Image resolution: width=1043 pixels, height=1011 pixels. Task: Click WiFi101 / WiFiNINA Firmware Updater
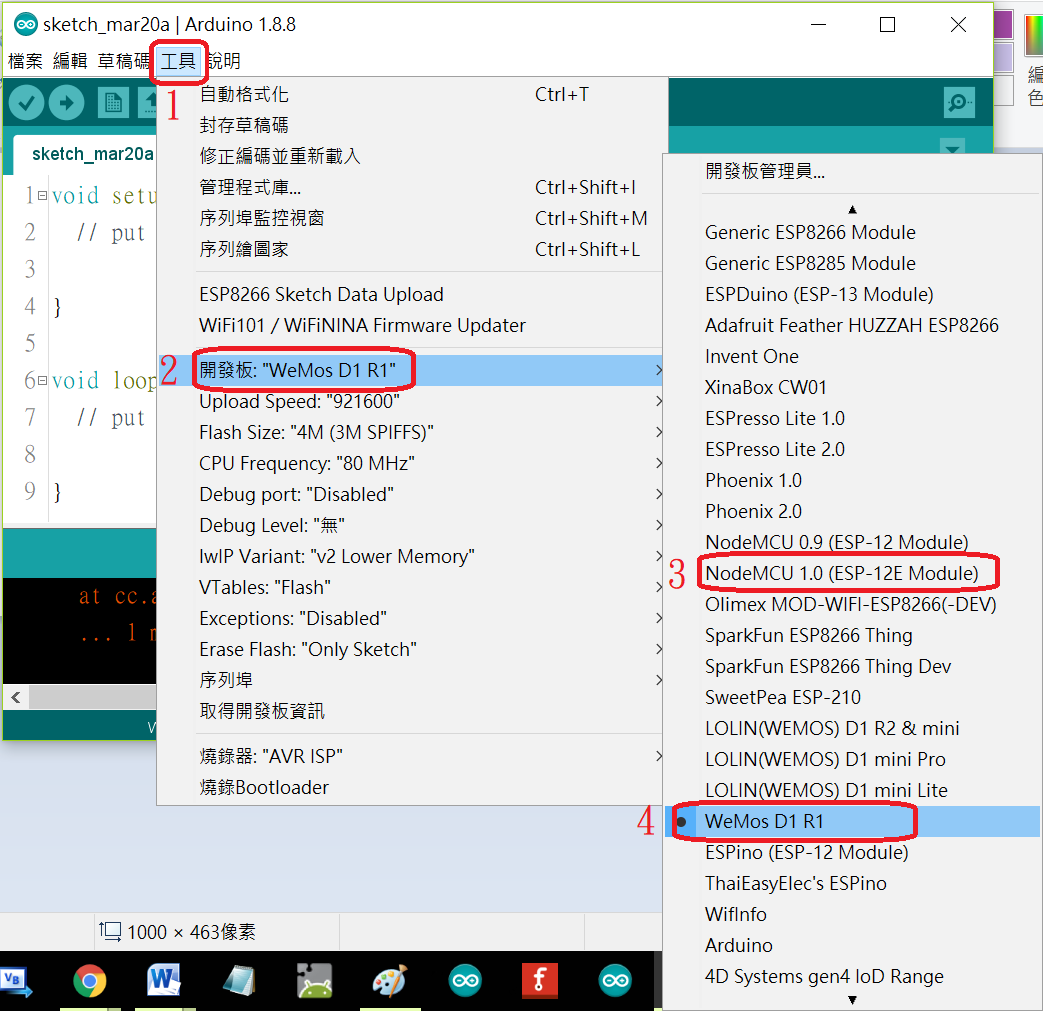coord(410,325)
